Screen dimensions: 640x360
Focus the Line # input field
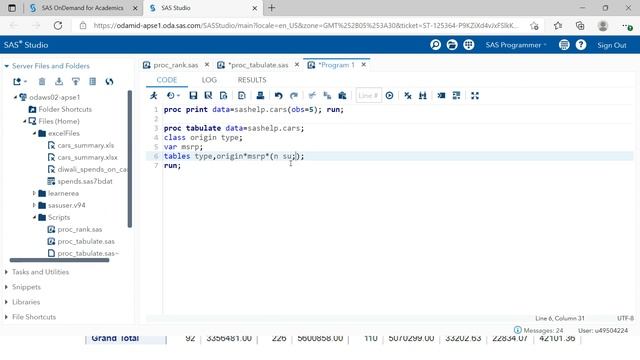pos(369,96)
